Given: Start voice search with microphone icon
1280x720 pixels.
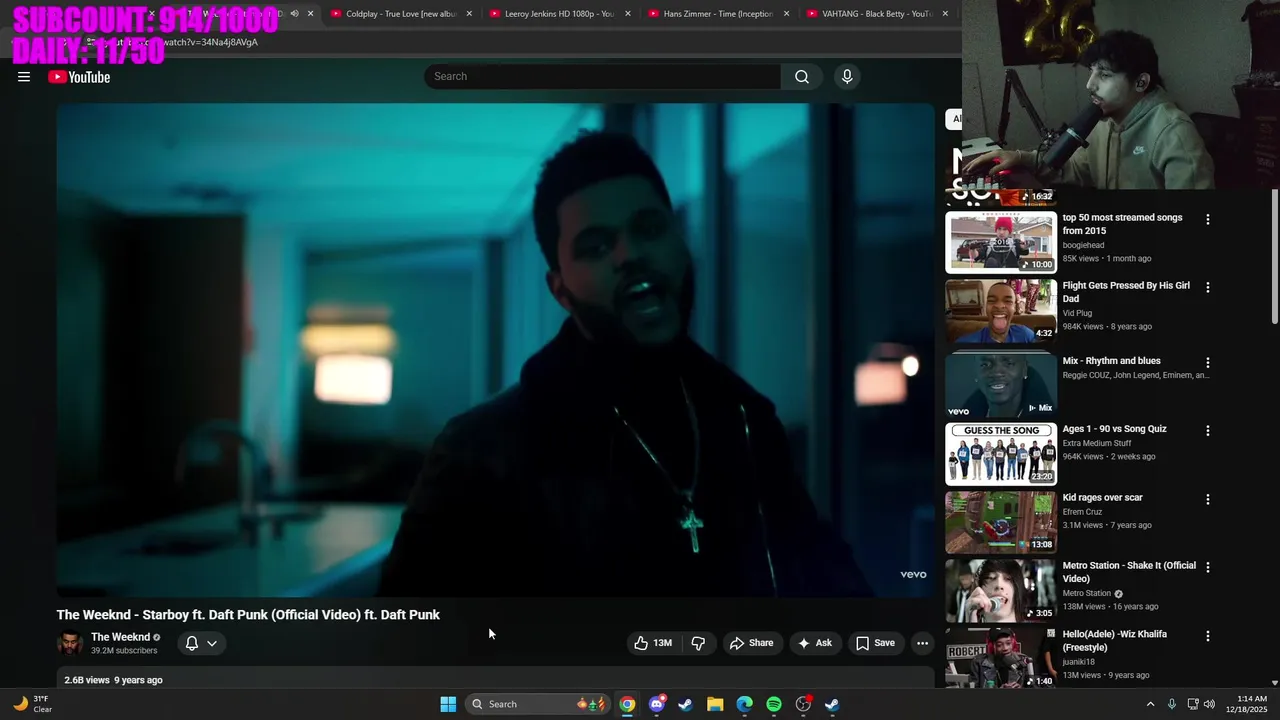Looking at the screenshot, I should click(x=847, y=76).
